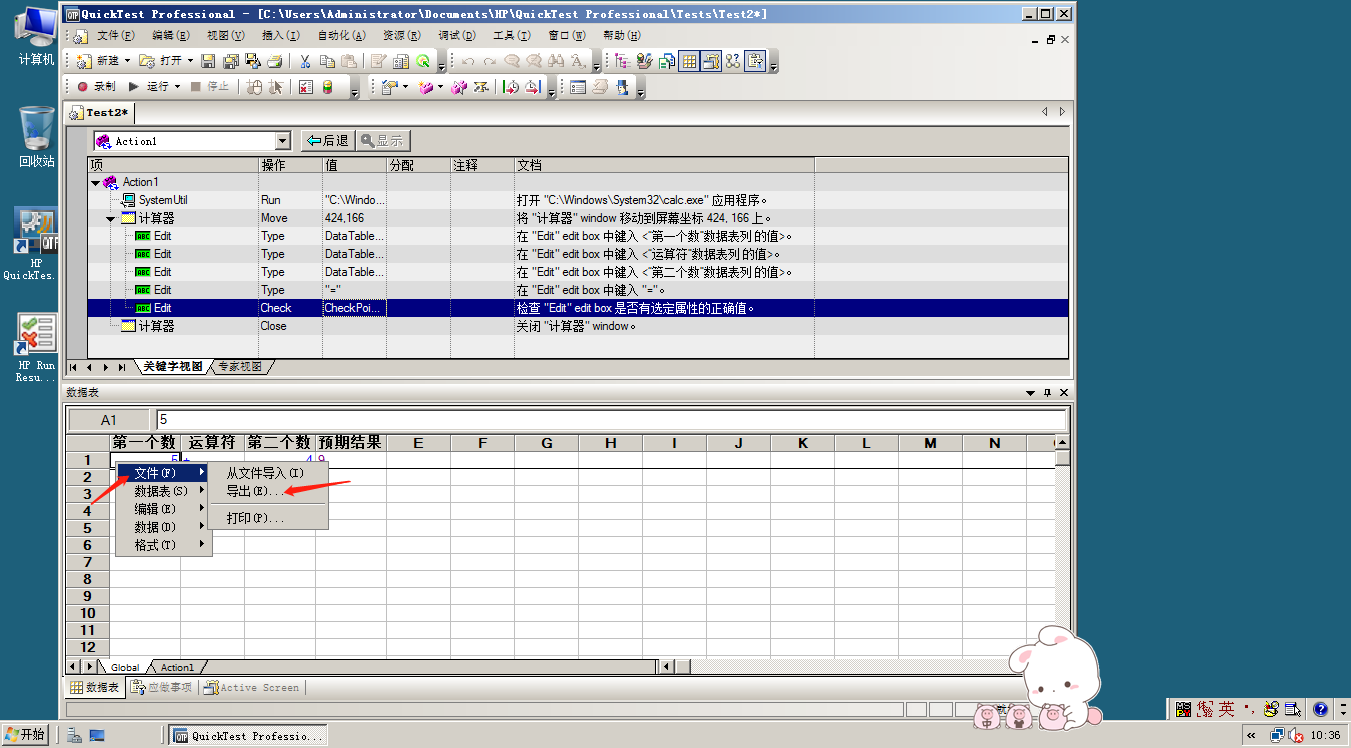Click the HP Run Results desktop shortcut
Viewport: 1351px width, 748px height.
click(36, 348)
